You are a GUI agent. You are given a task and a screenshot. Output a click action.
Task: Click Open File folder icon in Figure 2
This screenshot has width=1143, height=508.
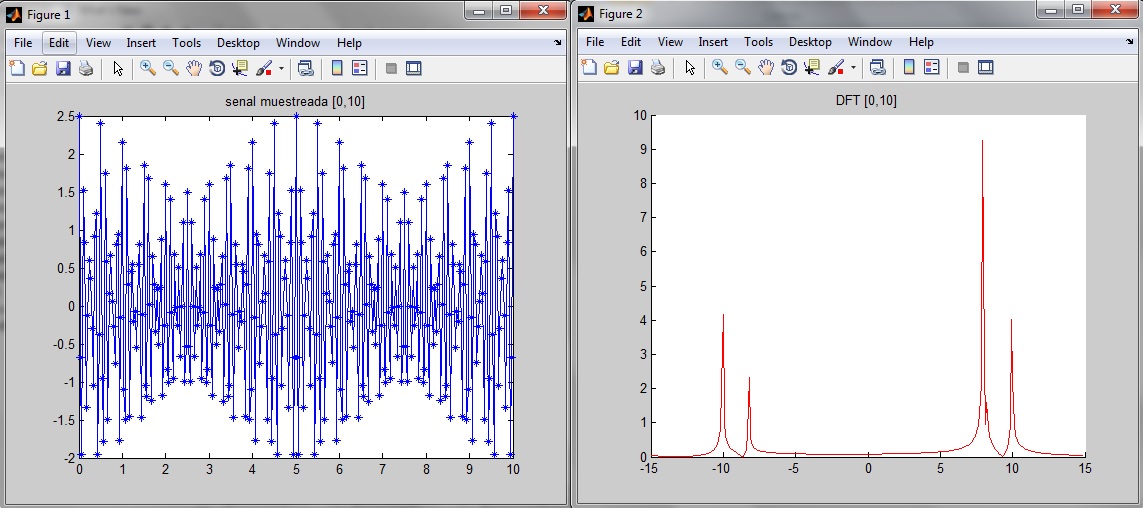tap(612, 68)
